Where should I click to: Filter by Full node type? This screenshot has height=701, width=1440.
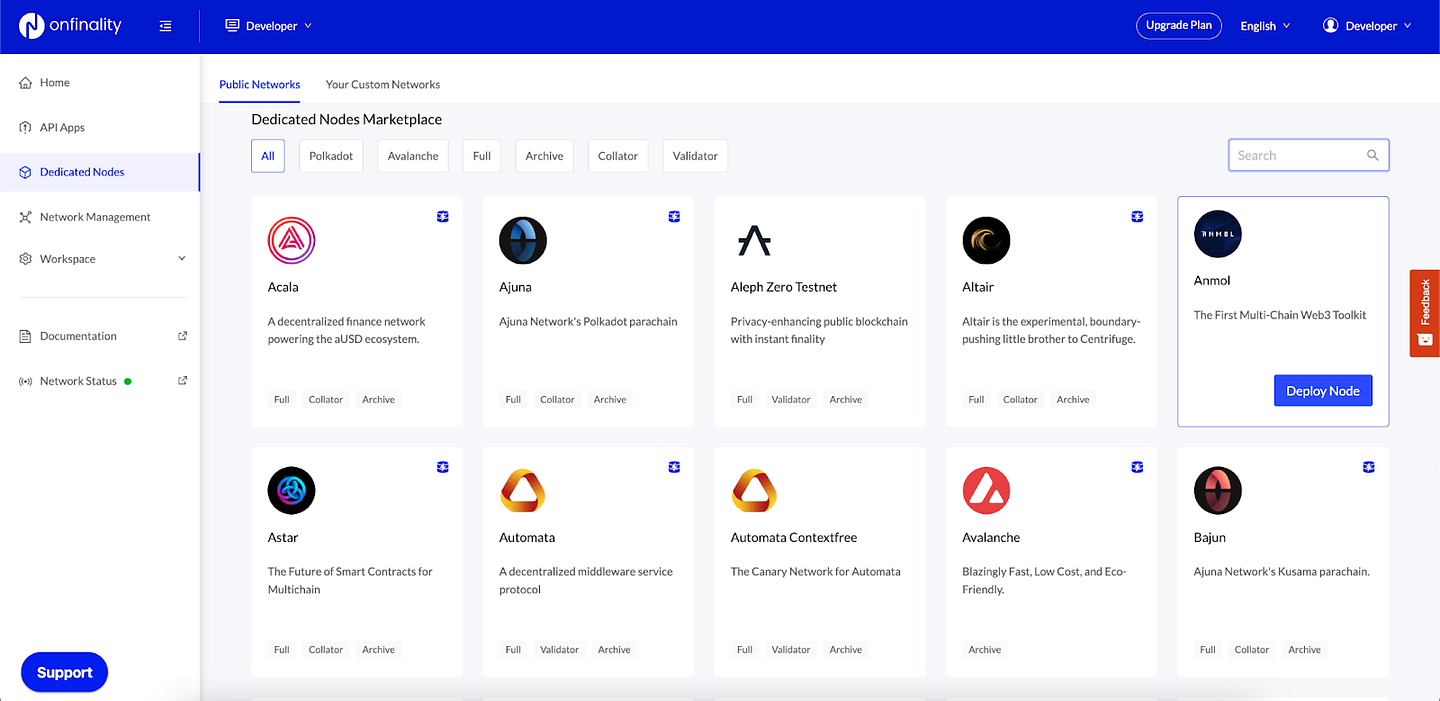pos(482,156)
